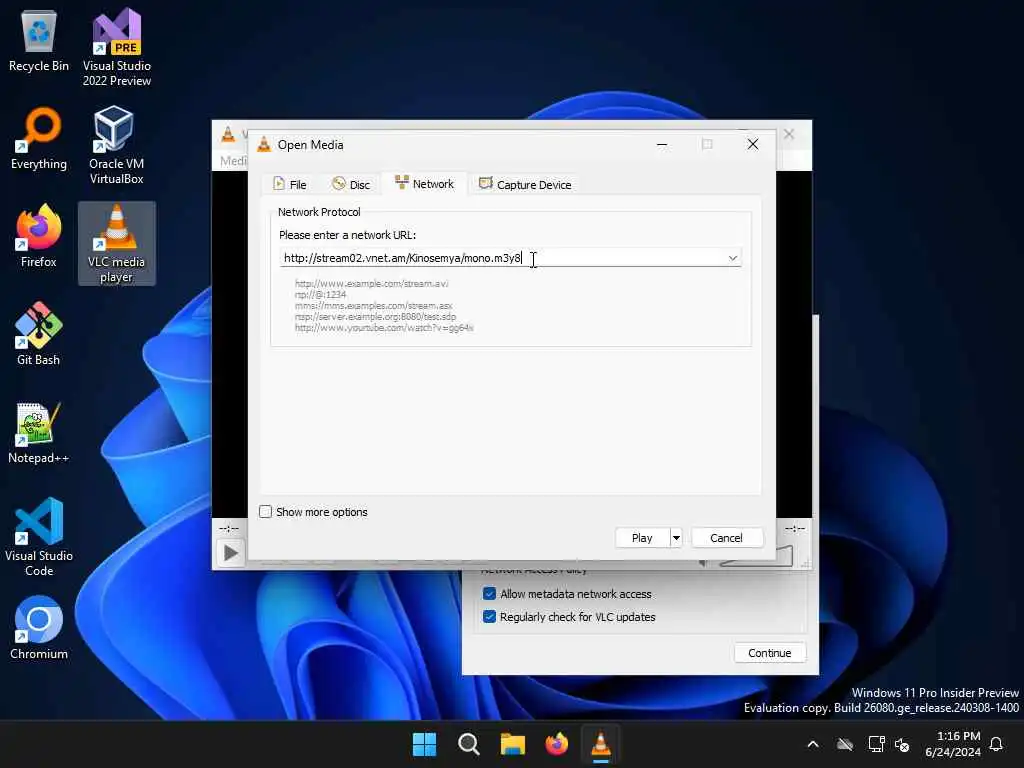Open the notifications bell icon

[x=996, y=744]
